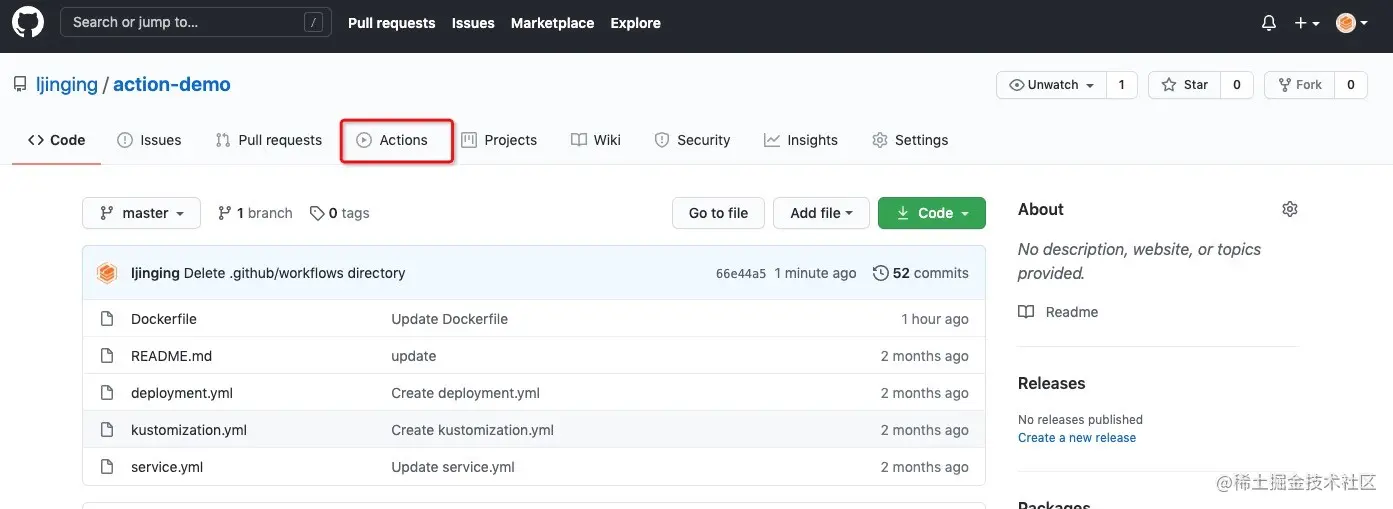Image resolution: width=1393 pixels, height=509 pixels.
Task: Click the service.yml file icon
Action: pos(107,467)
